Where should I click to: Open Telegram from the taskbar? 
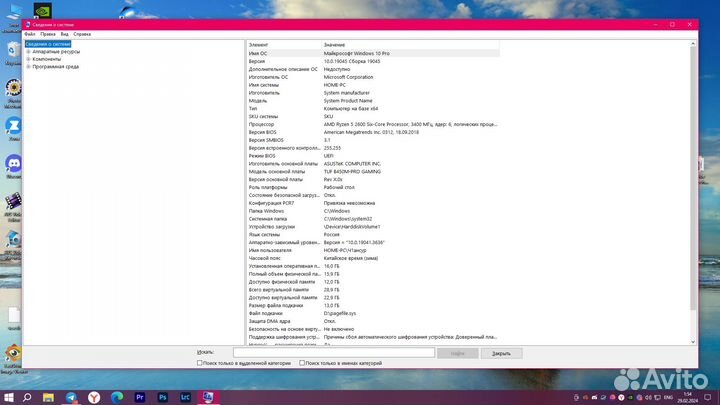[x=72, y=397]
